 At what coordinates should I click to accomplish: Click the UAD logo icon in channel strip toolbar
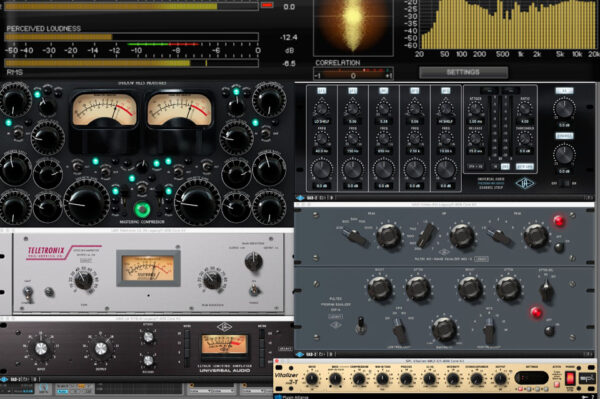[300, 198]
